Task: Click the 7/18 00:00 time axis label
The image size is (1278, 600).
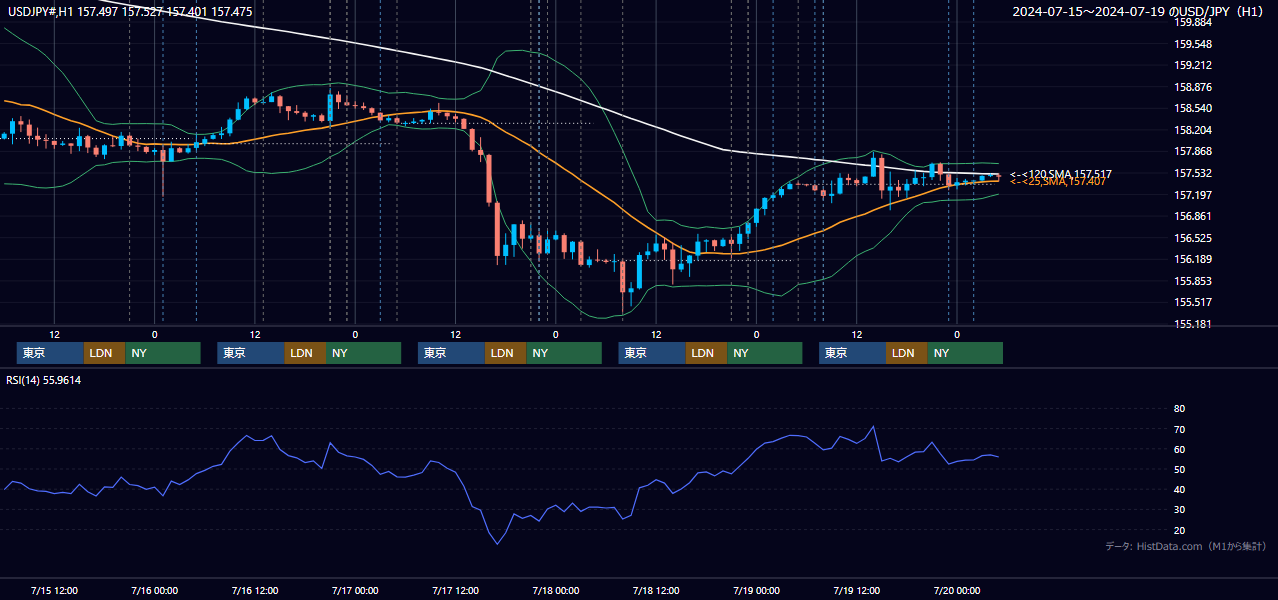Action: click(x=555, y=590)
